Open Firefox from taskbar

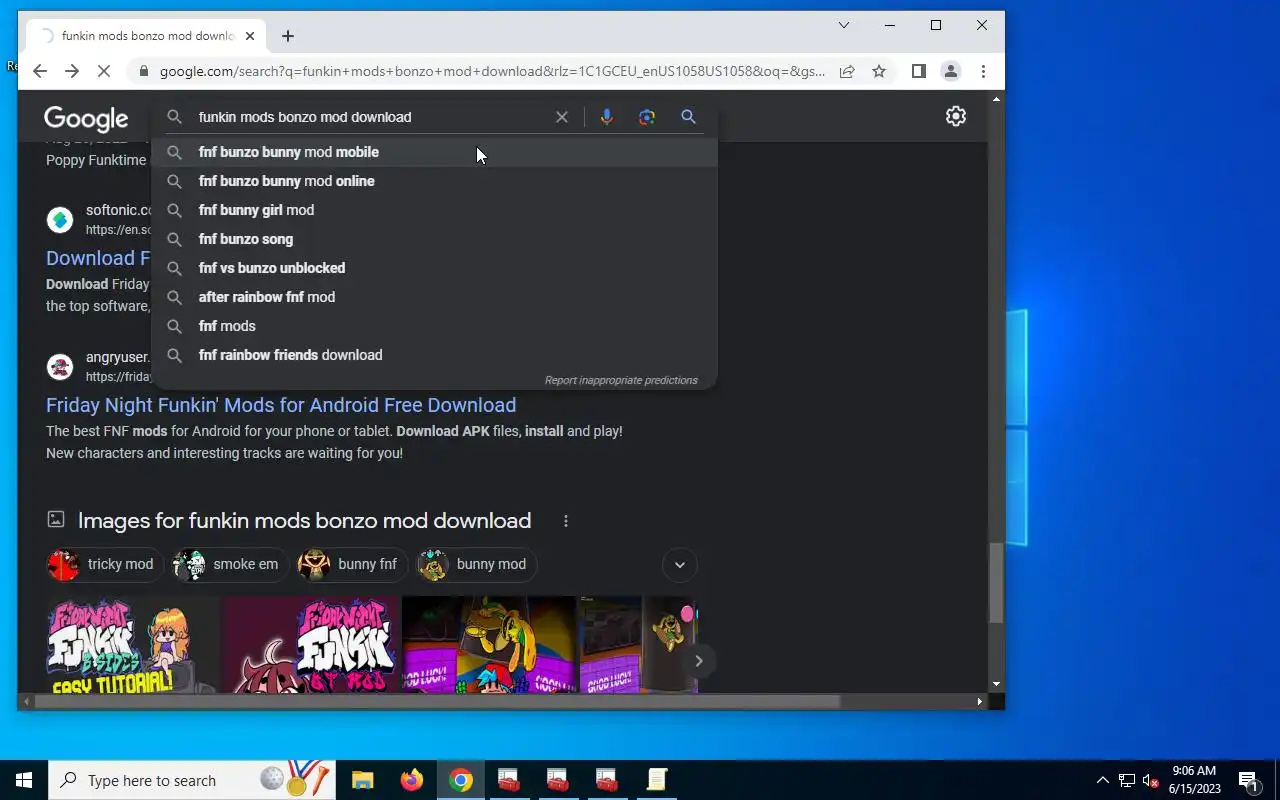tap(411, 780)
